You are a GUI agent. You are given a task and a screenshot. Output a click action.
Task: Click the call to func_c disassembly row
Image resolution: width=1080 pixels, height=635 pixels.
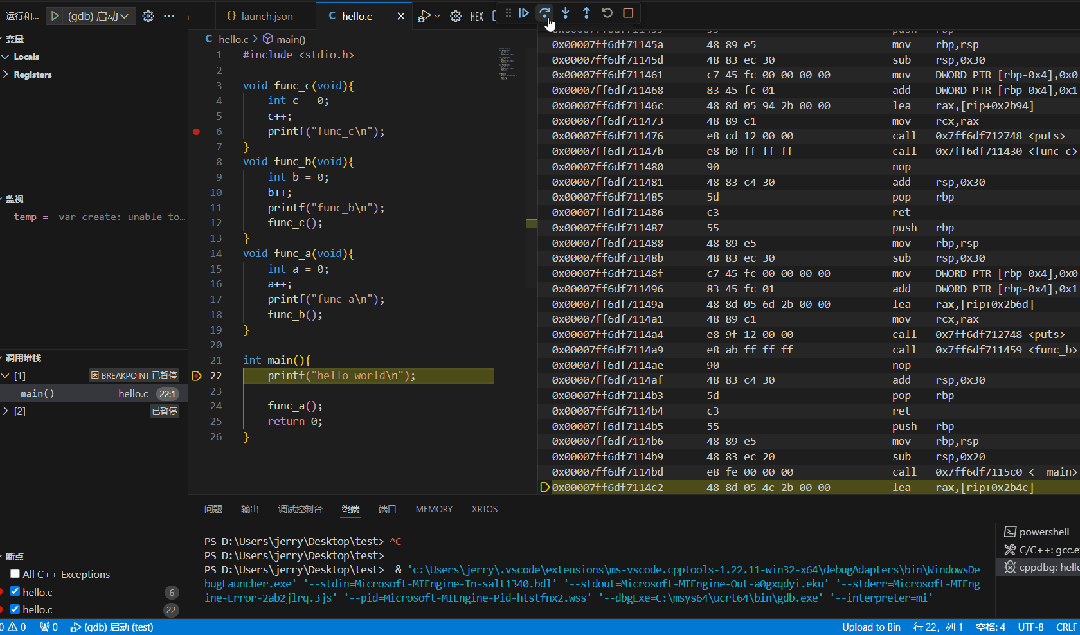(x=809, y=152)
